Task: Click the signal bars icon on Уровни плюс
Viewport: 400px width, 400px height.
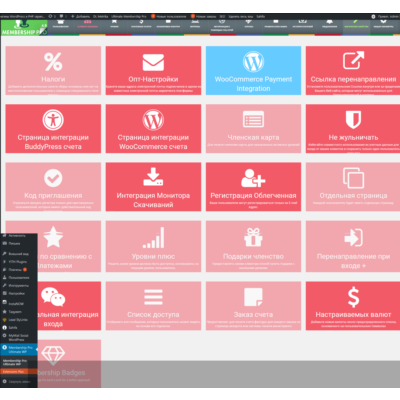Action: click(x=153, y=238)
